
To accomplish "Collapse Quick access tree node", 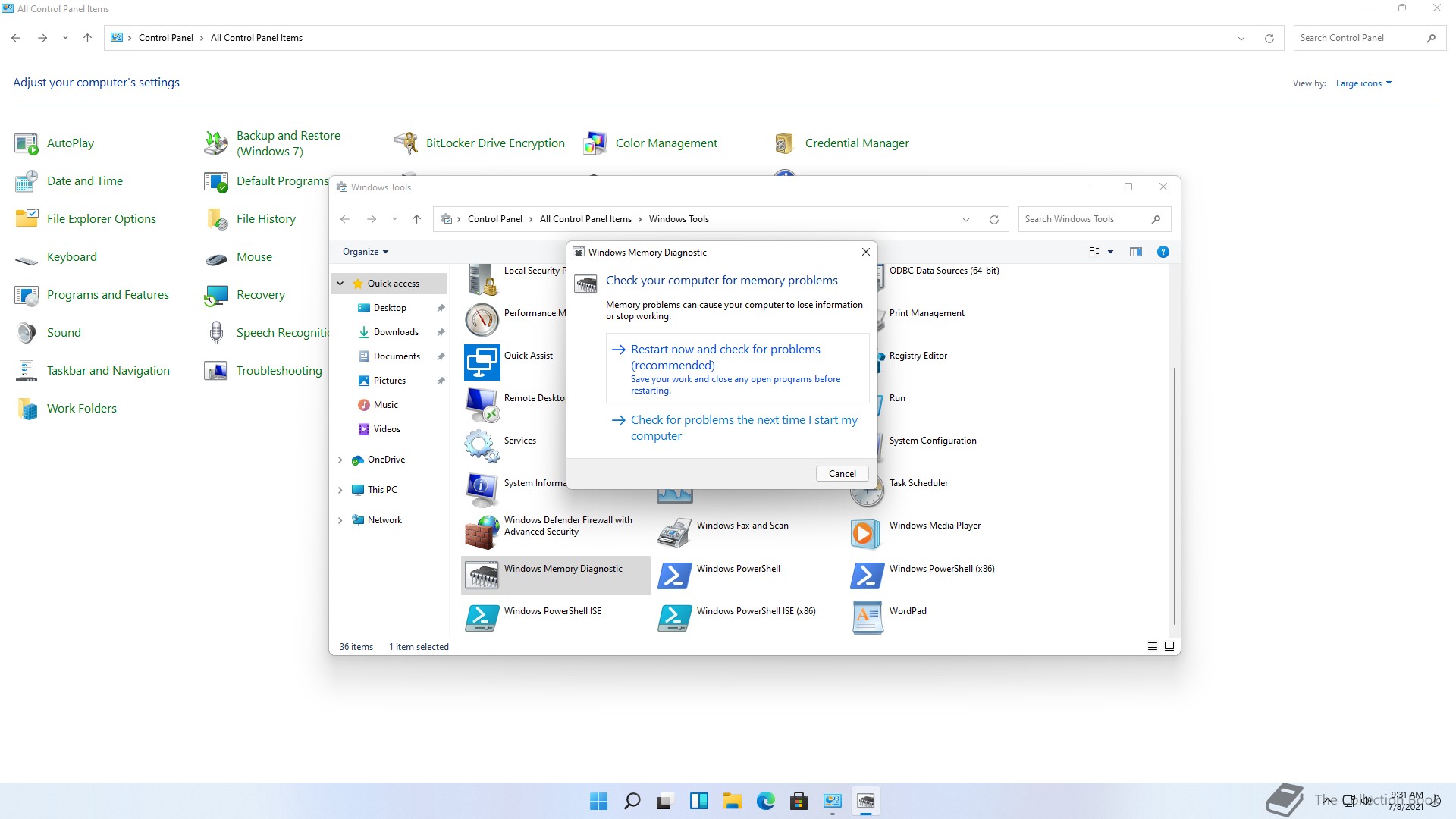I will (x=340, y=284).
